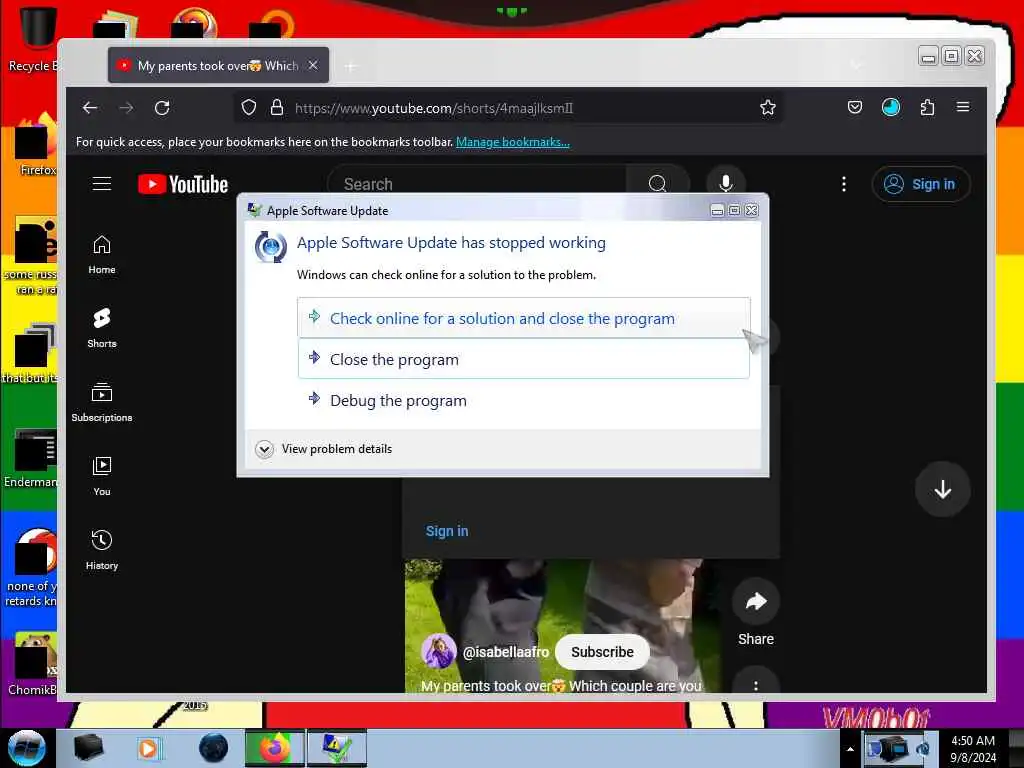Image resolution: width=1024 pixels, height=768 pixels.
Task: Open the dark globe taskbar icon
Action: (214, 748)
